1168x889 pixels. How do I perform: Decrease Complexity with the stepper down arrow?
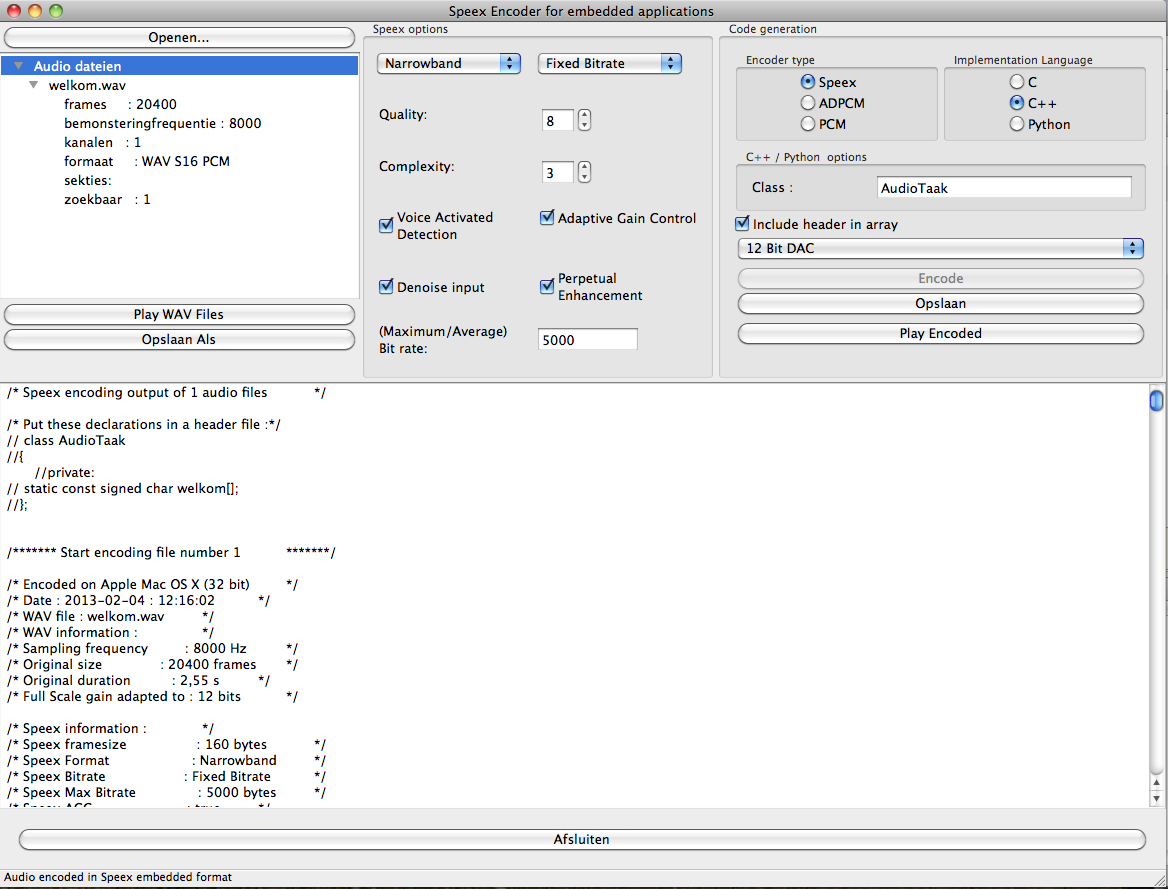click(585, 177)
